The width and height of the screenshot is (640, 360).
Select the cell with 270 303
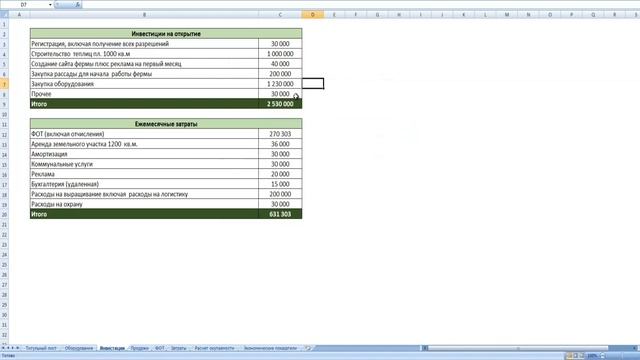click(x=280, y=134)
